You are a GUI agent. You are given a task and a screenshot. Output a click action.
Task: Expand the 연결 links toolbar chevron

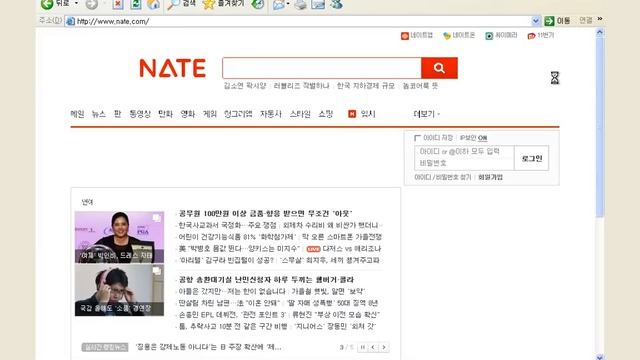(x=600, y=19)
